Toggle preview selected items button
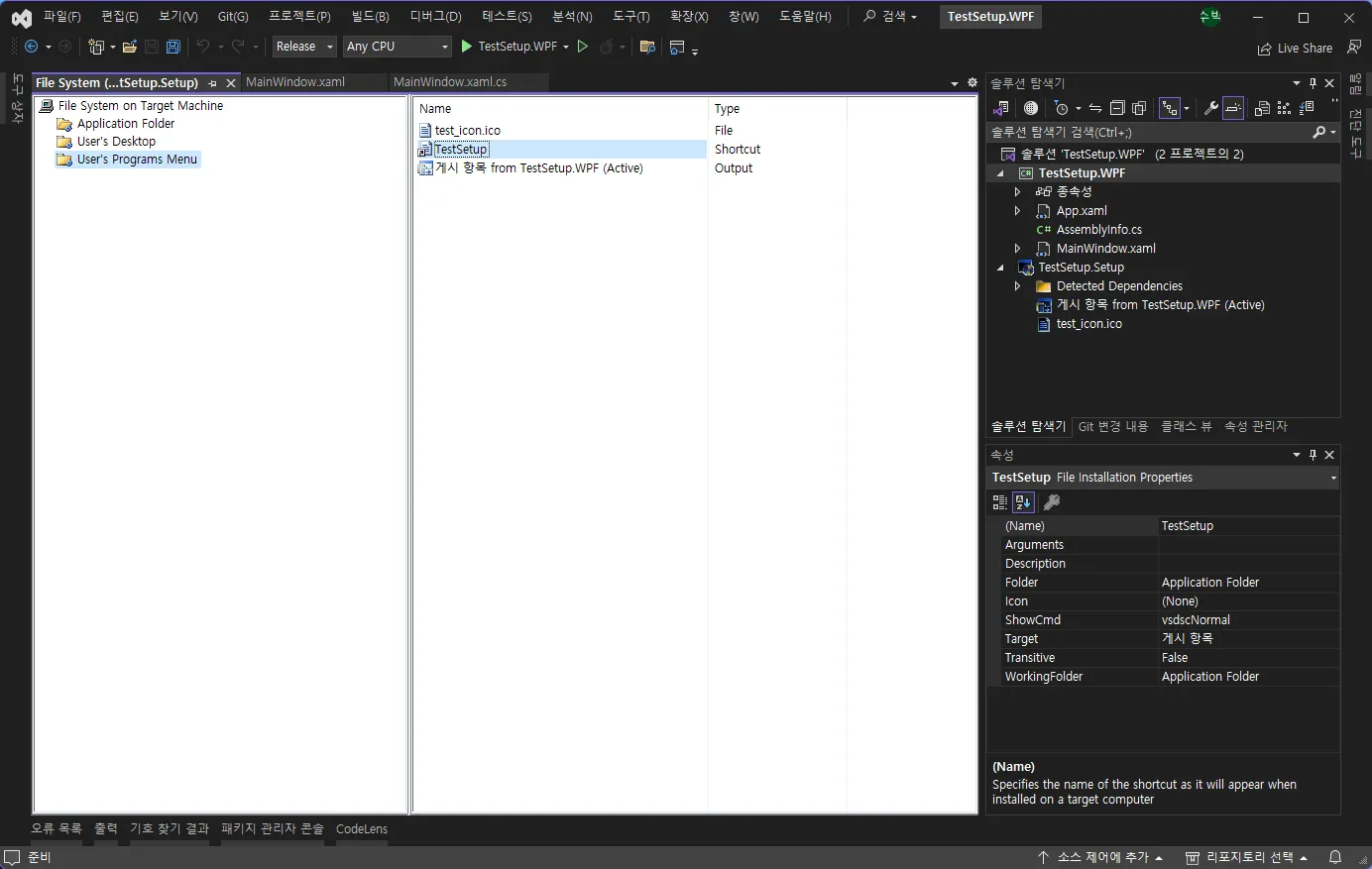Image resolution: width=1372 pixels, height=869 pixels. point(1233,108)
